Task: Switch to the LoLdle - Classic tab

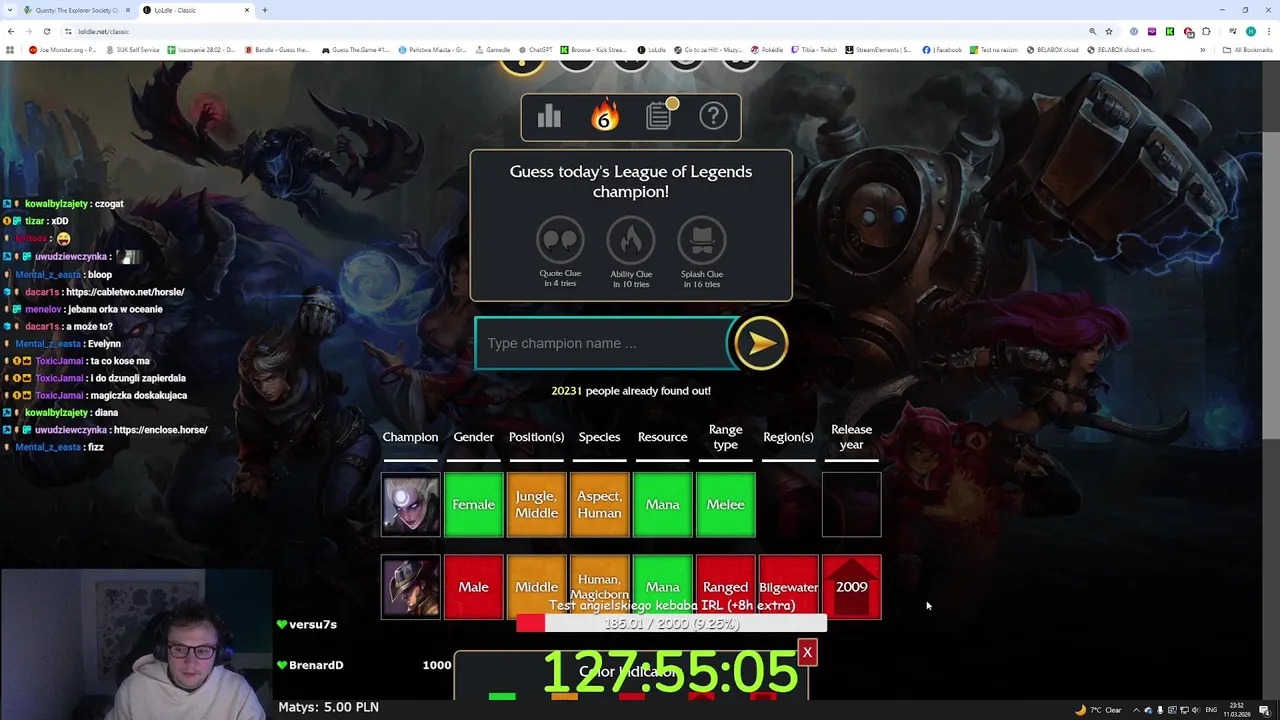Action: point(195,10)
